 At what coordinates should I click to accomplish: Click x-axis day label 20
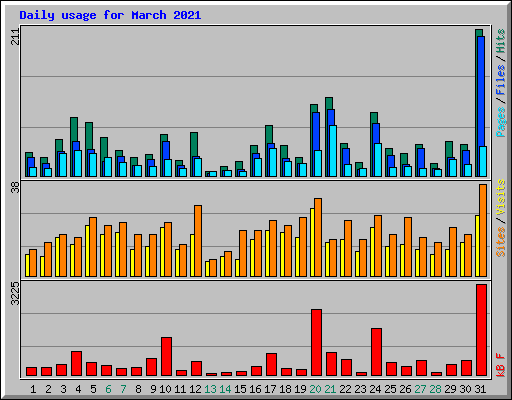tap(315, 389)
